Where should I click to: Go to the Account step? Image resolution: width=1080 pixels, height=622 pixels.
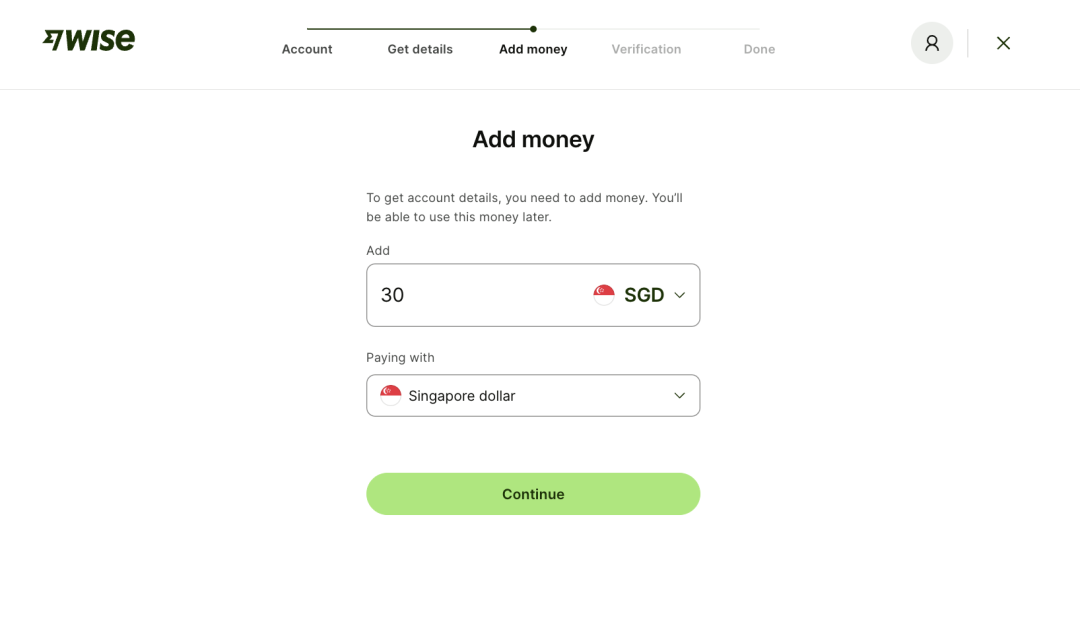[x=307, y=49]
